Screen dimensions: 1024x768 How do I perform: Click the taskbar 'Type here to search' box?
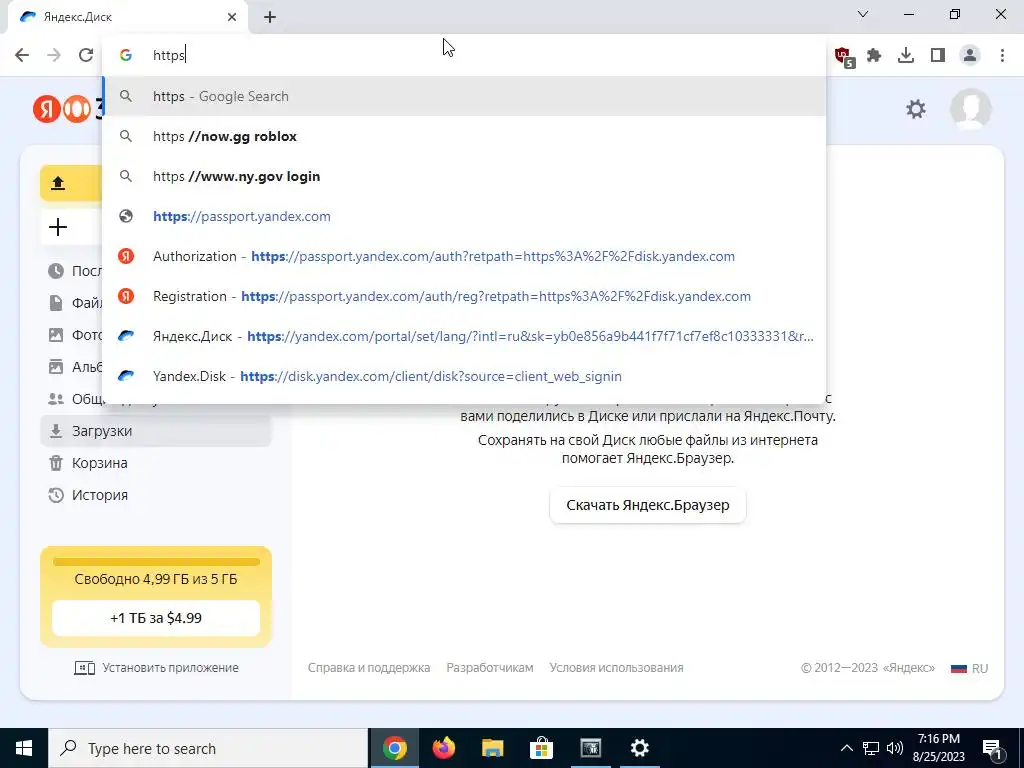[208, 748]
